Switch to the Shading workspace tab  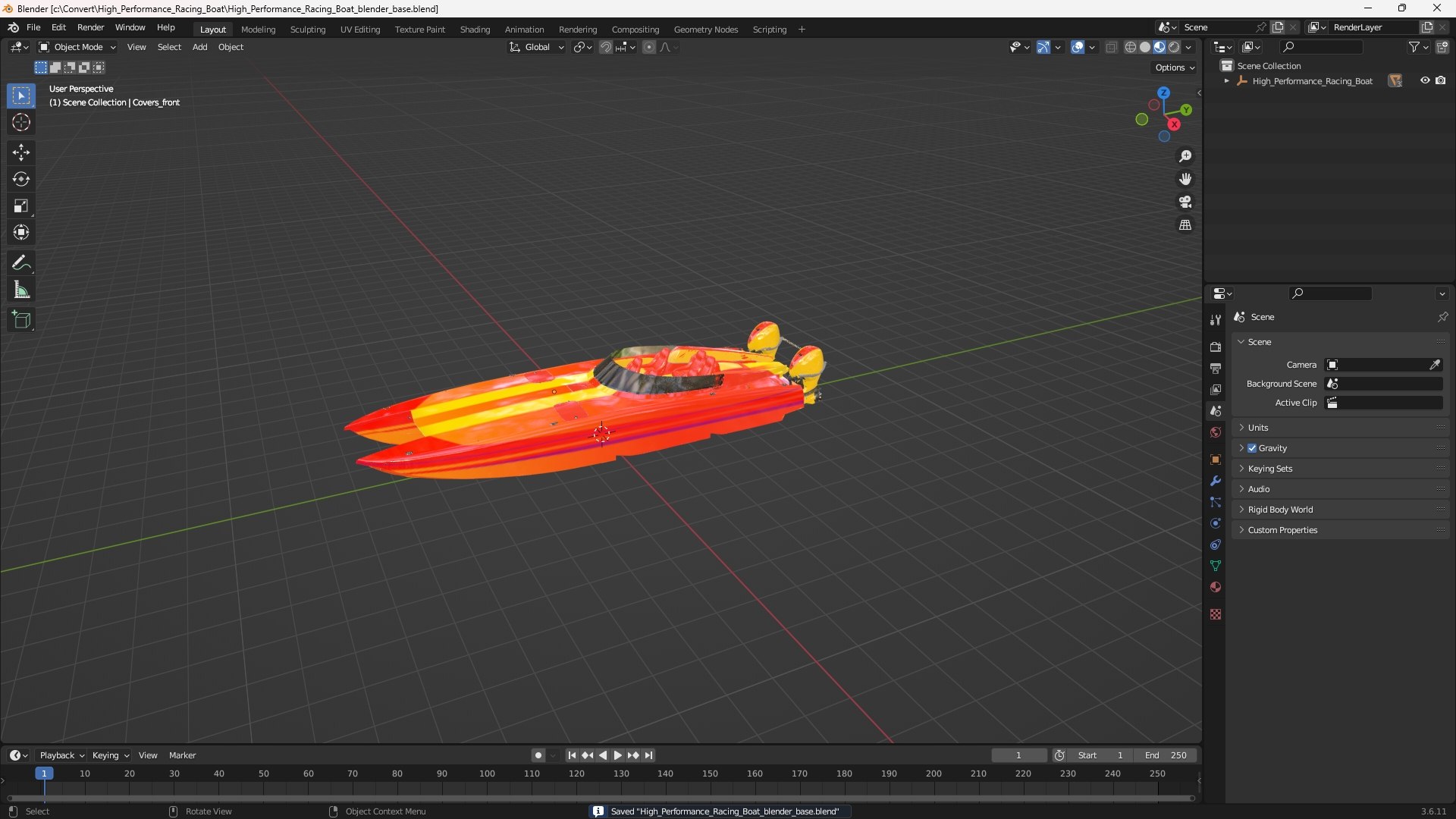475,30
